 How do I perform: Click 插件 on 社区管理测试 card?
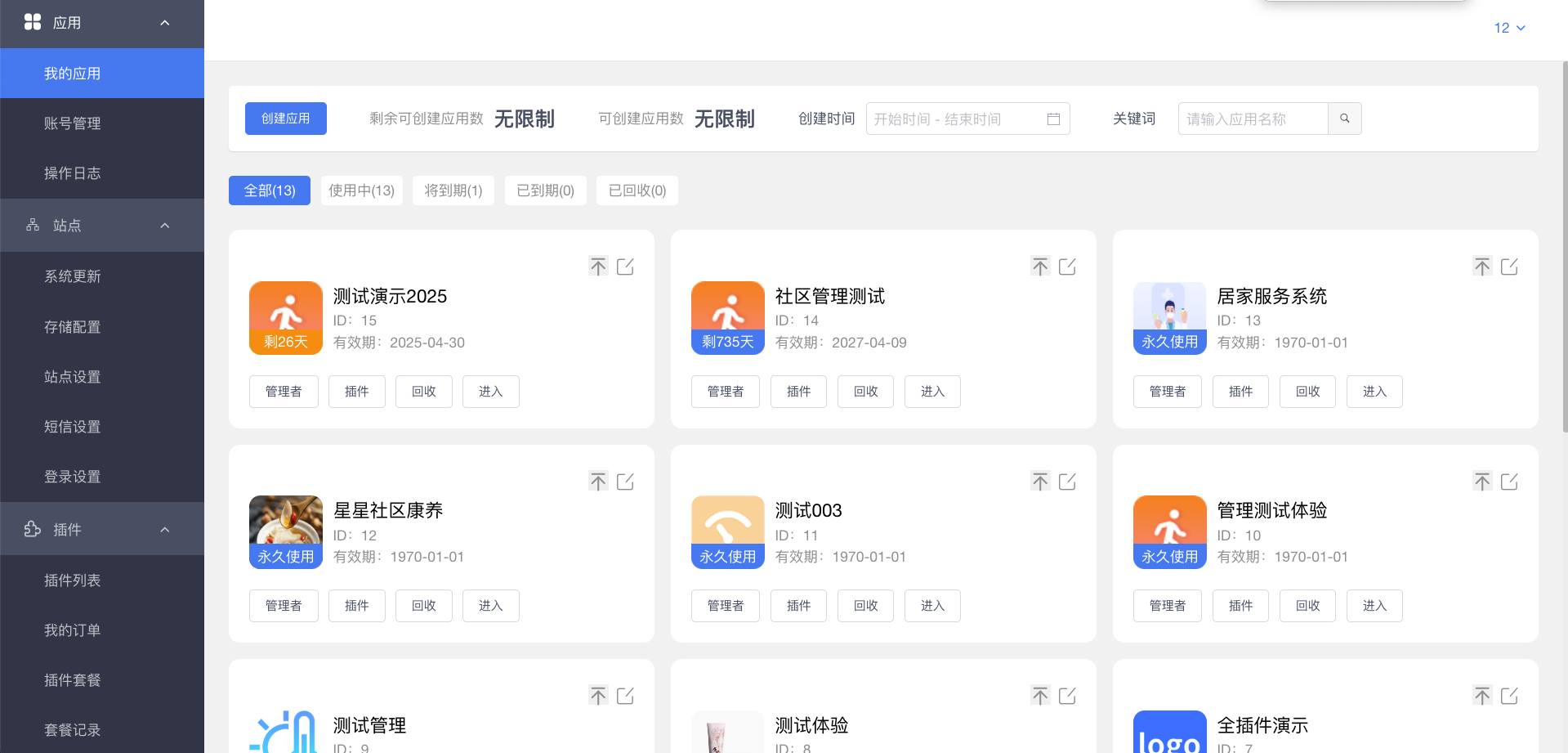pos(798,392)
